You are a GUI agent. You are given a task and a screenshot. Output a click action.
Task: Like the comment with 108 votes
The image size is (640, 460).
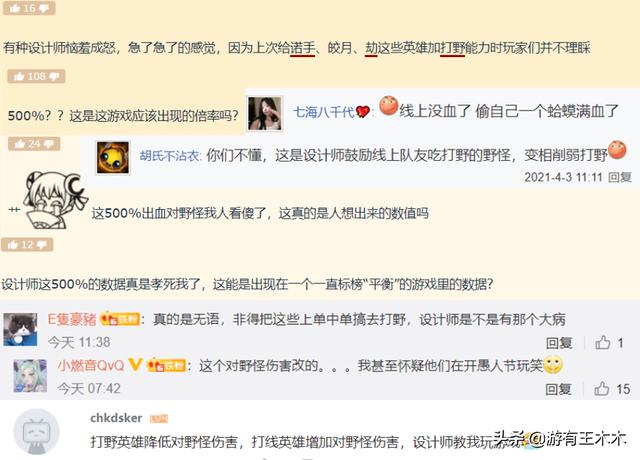pos(18,76)
